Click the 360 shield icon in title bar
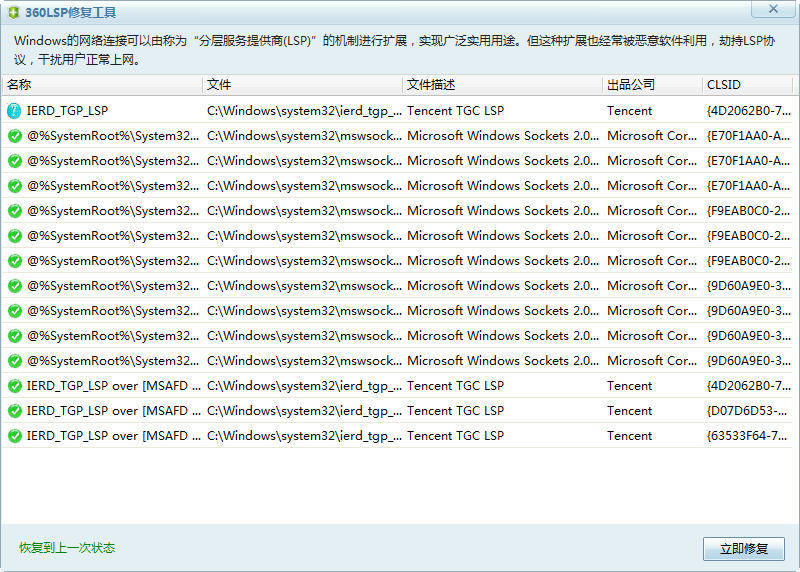Viewport: 800px width, 572px height. click(13, 11)
